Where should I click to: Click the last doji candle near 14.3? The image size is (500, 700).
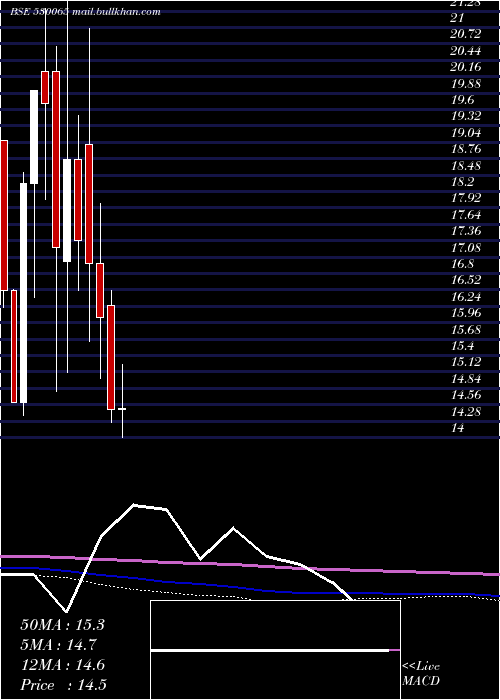point(122,408)
